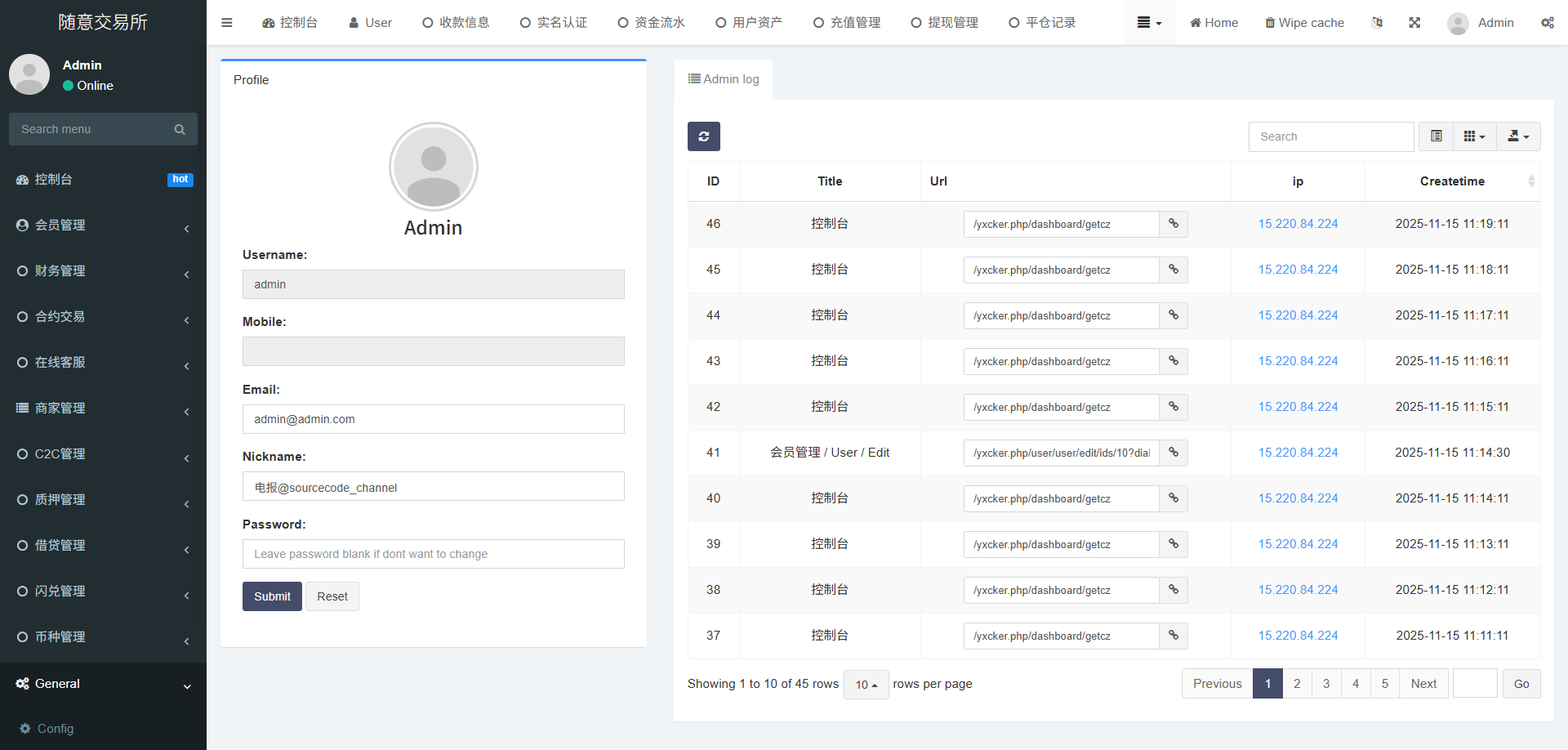The height and width of the screenshot is (750, 1568).
Task: Click the Wipe cache trash button
Action: 1304,23
